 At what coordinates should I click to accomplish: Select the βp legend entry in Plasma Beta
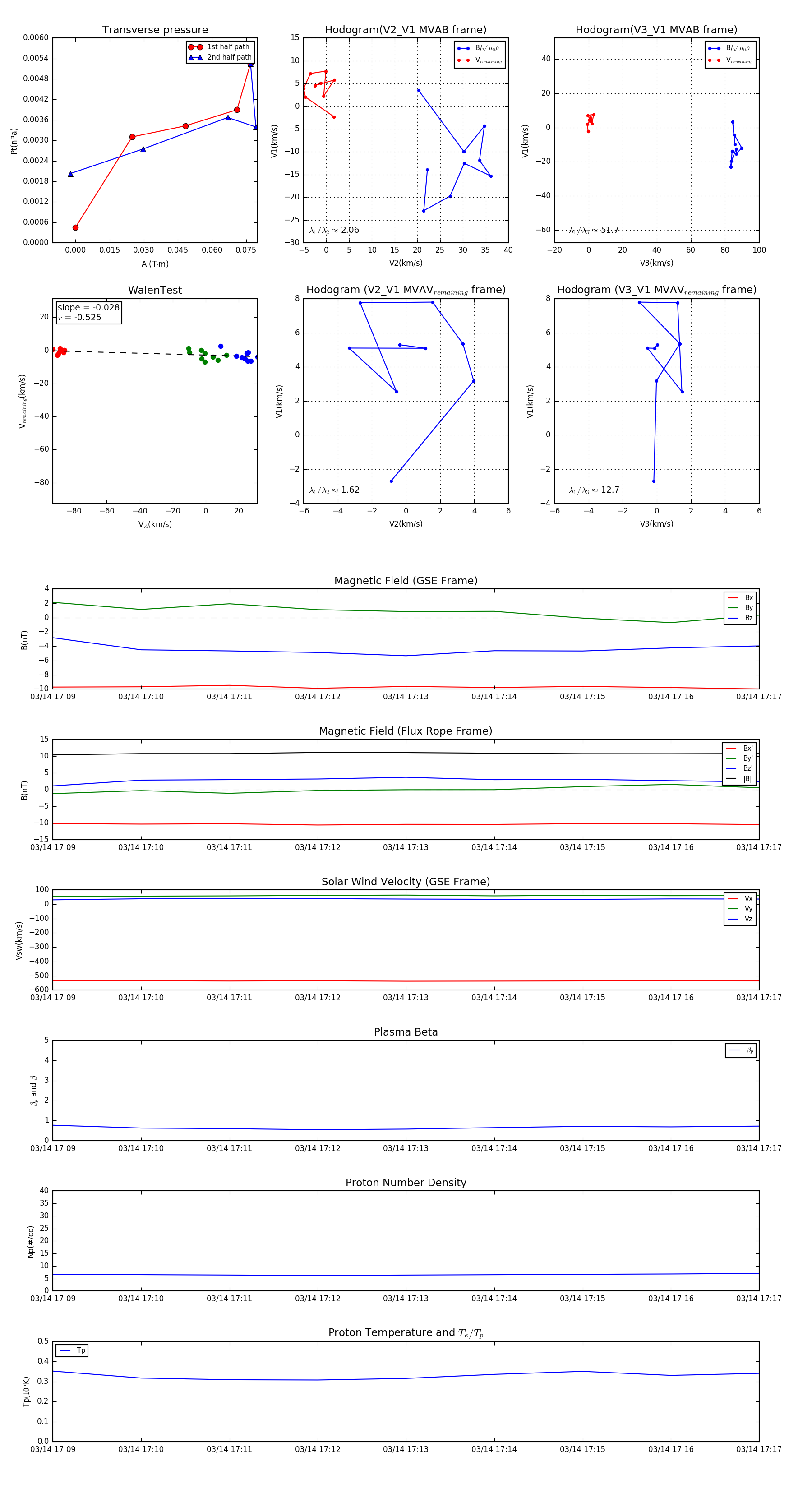point(741,1050)
